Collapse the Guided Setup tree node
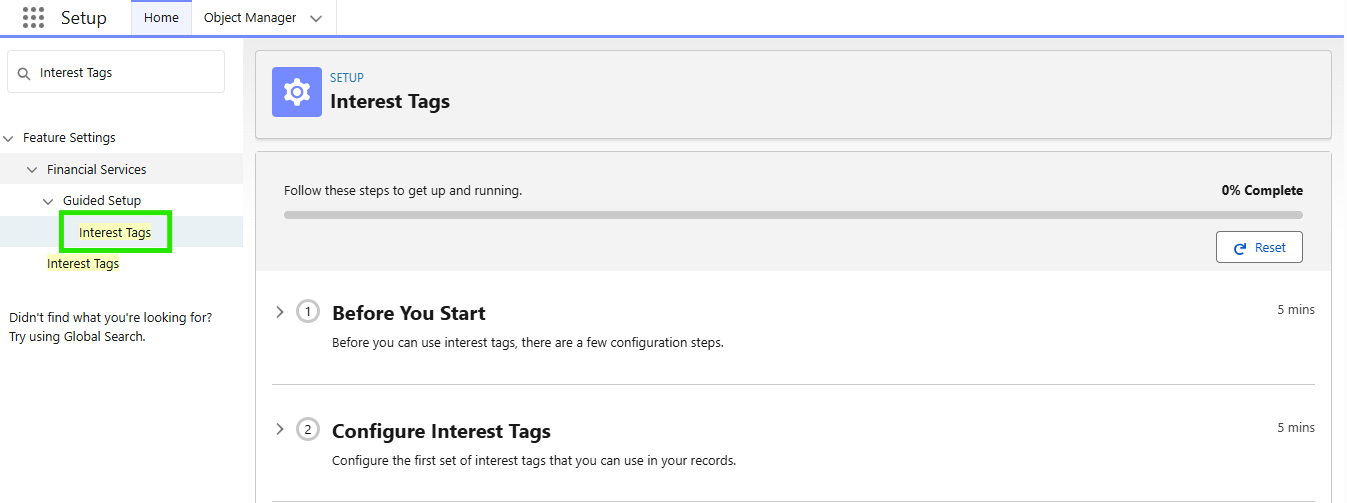 pos(48,201)
